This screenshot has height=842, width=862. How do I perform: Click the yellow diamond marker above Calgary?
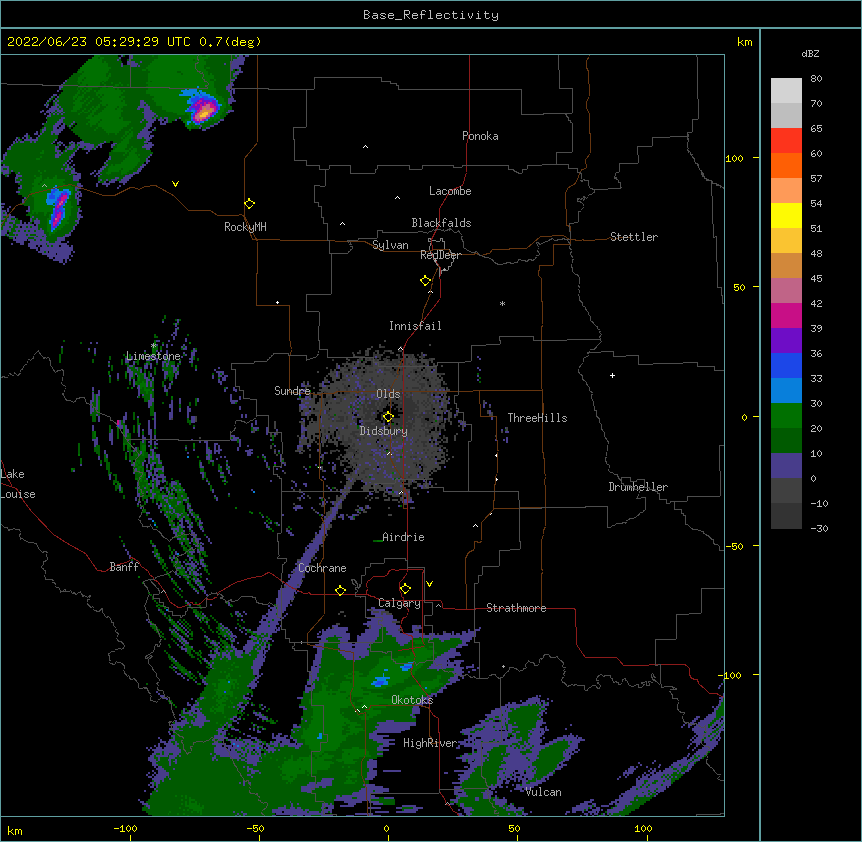[x=405, y=588]
